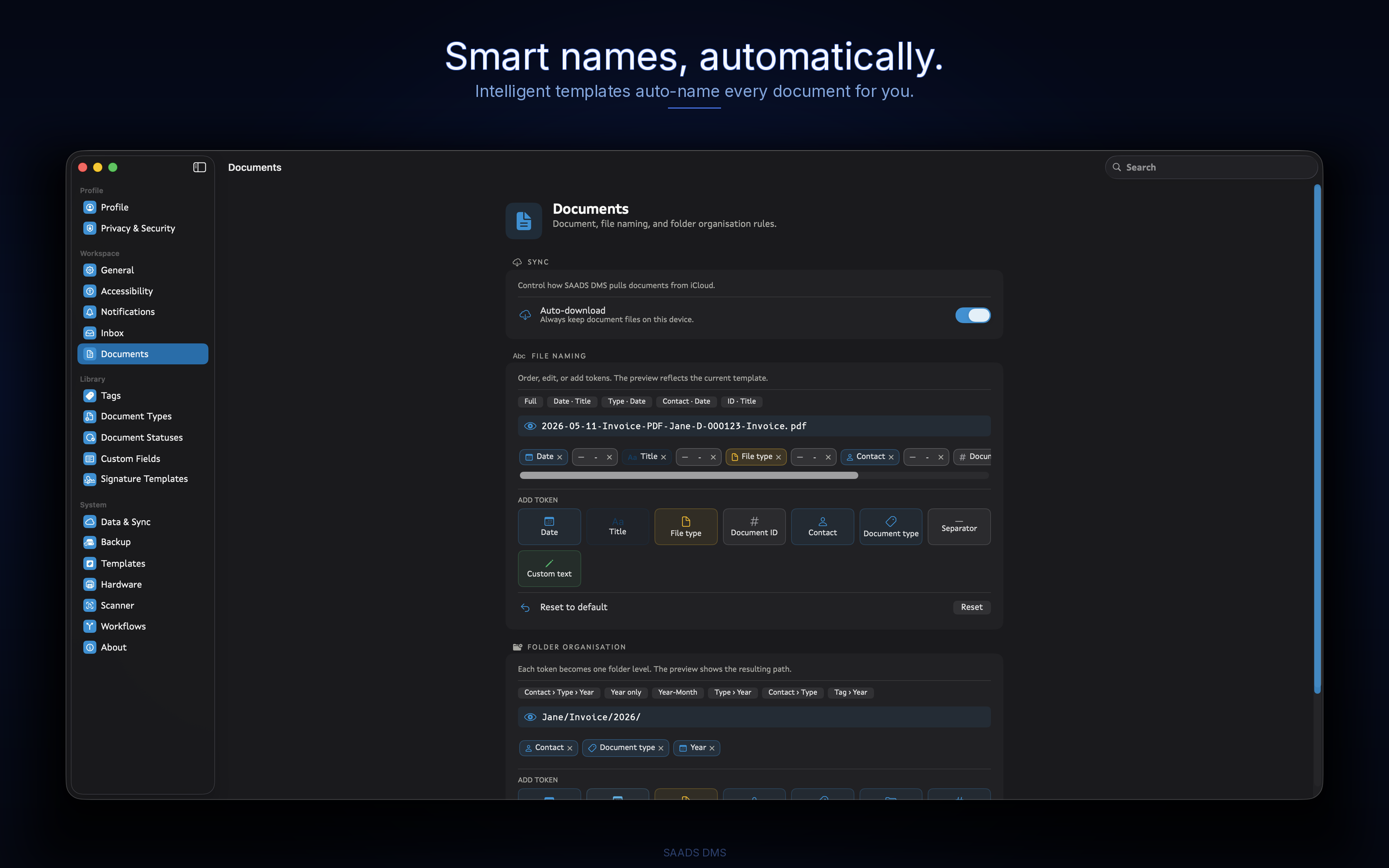The width and height of the screenshot is (1389, 868).
Task: Click the folder path preview eye icon
Action: [x=531, y=717]
